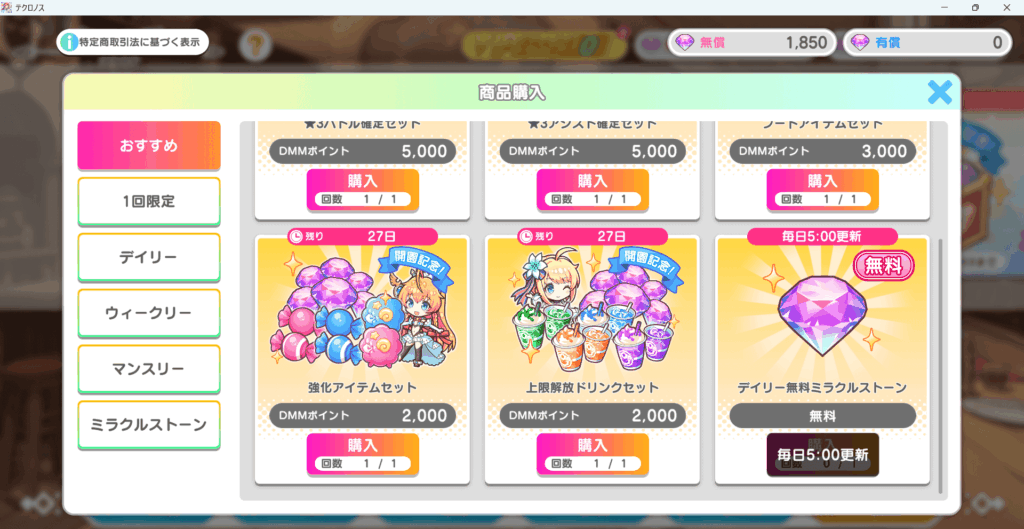
Task: Switch to the マンスリー tab
Action: pyautogui.click(x=149, y=369)
